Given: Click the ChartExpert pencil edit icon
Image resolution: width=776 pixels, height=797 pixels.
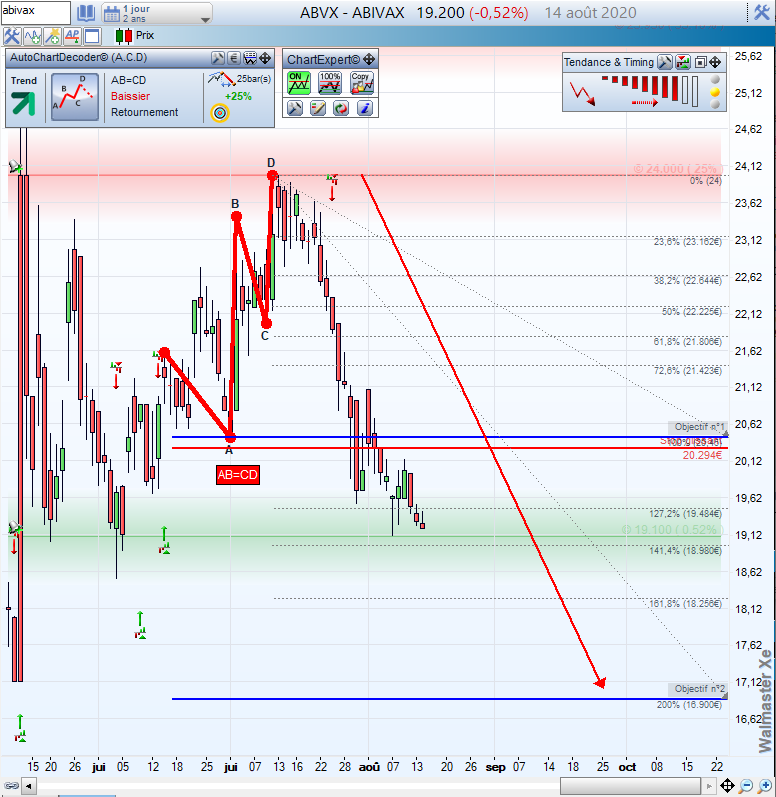Looking at the screenshot, I should pyautogui.click(x=318, y=108).
